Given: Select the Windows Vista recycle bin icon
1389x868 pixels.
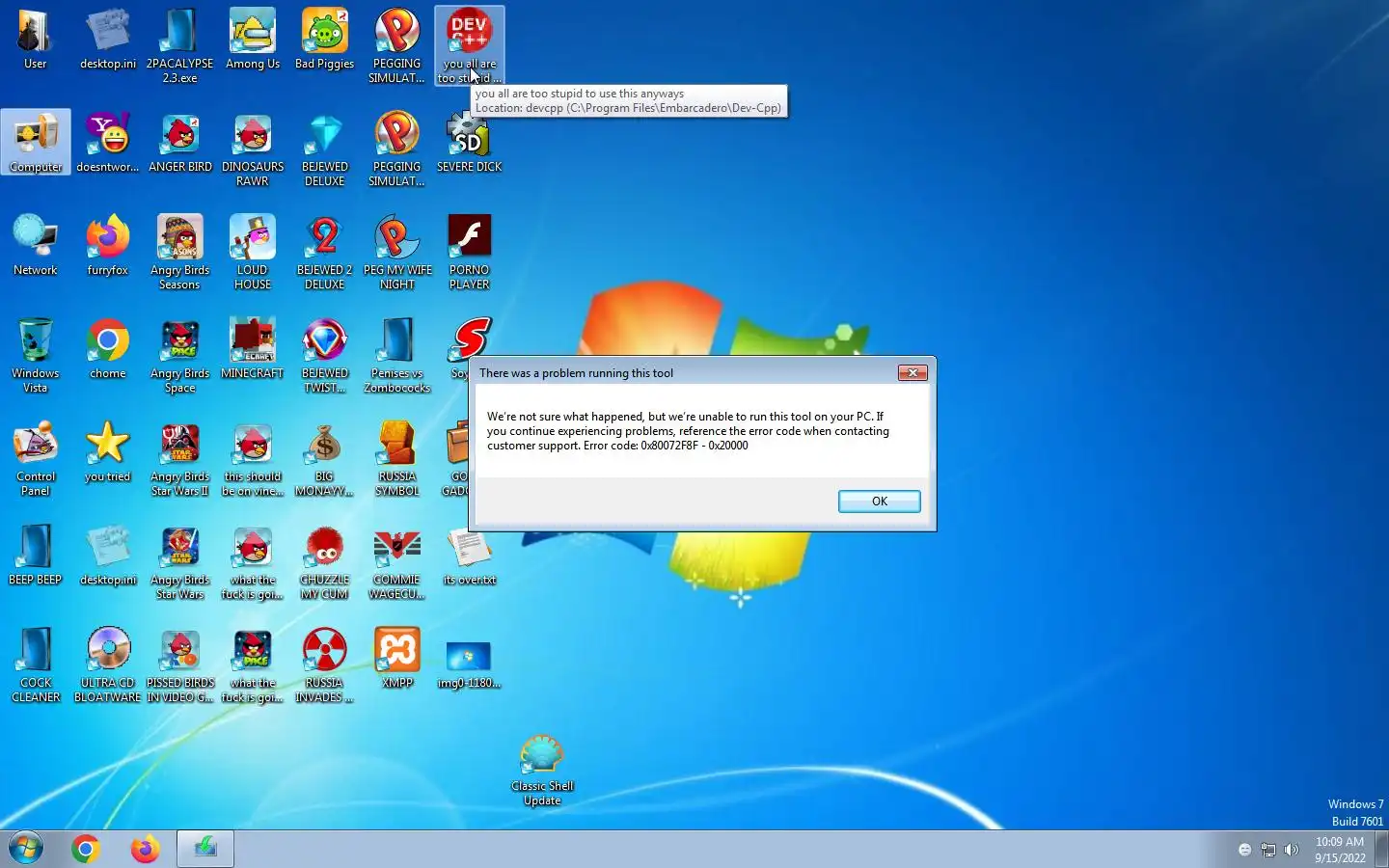Looking at the screenshot, I should coord(36,355).
